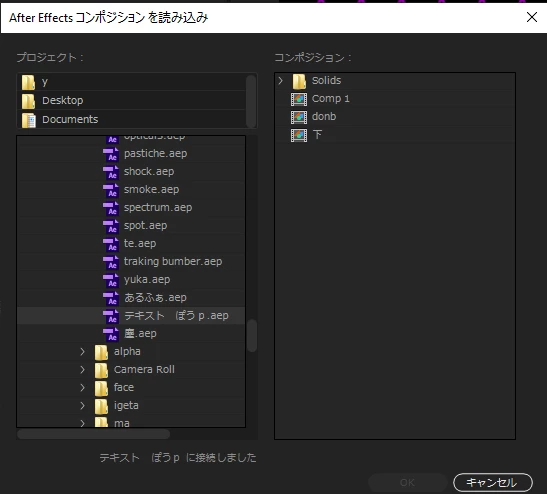Screen dimensions: 547x494
Task: Click the Solids folder label
Action: point(327,81)
